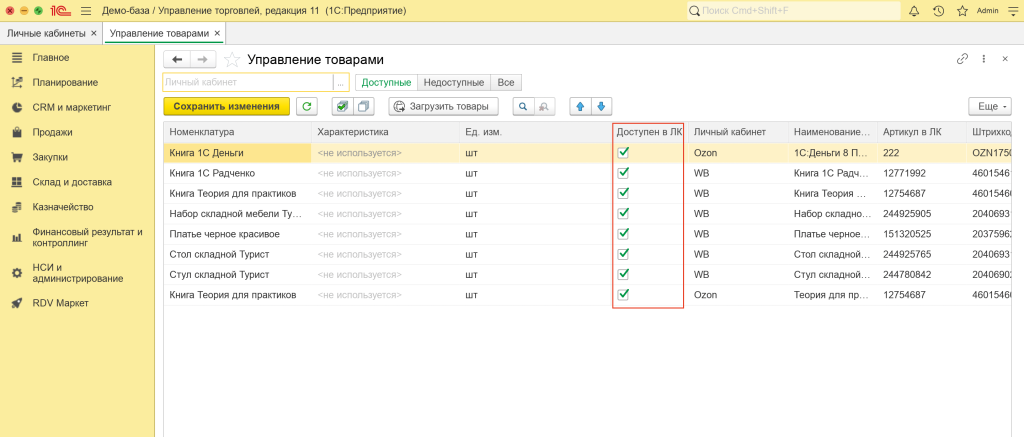Toggle checkbox for Стол складной Турист
Image resolution: width=1024 pixels, height=437 pixels.
pyautogui.click(x=623, y=253)
